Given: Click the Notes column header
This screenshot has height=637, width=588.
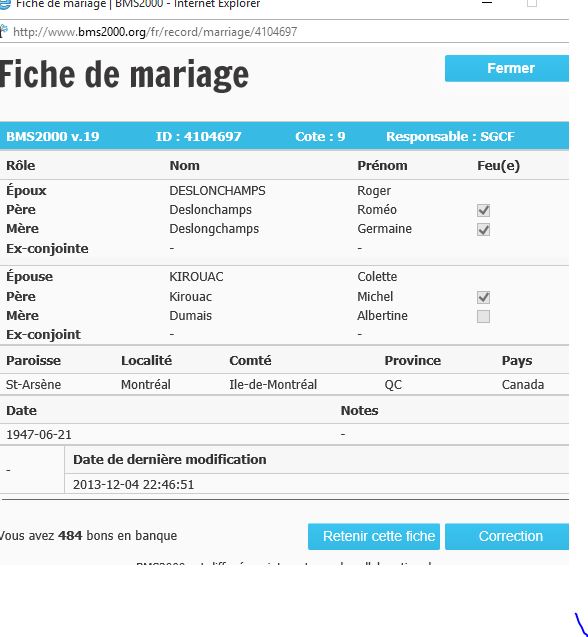Looking at the screenshot, I should (x=359, y=411).
